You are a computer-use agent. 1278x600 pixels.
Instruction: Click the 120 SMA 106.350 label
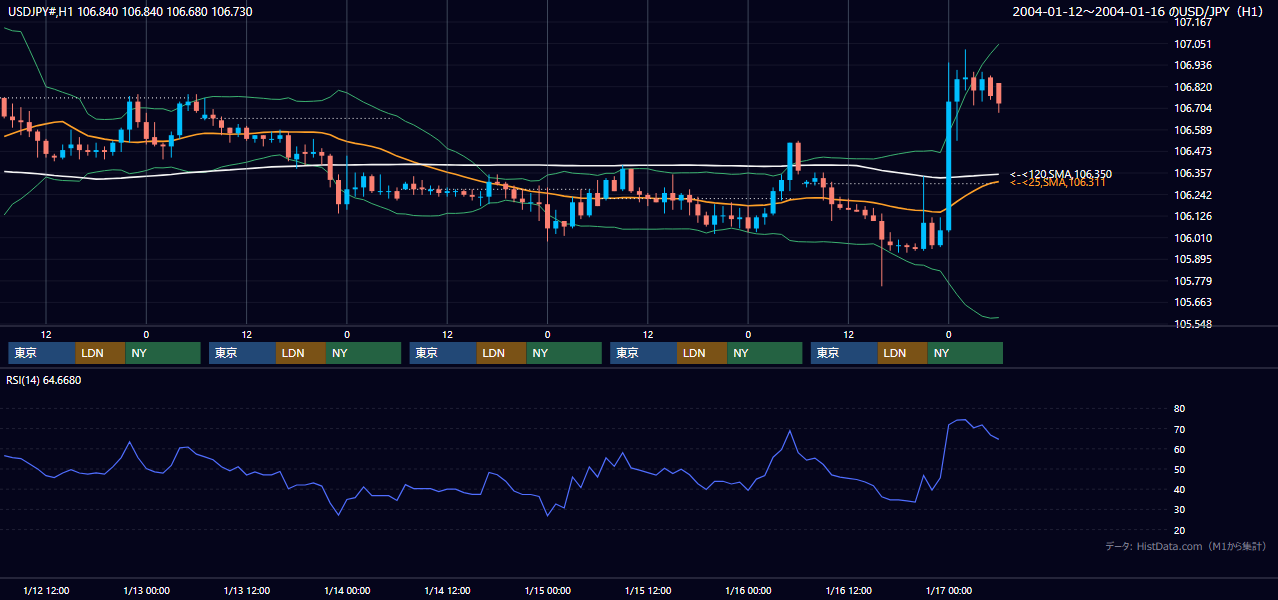1061,174
